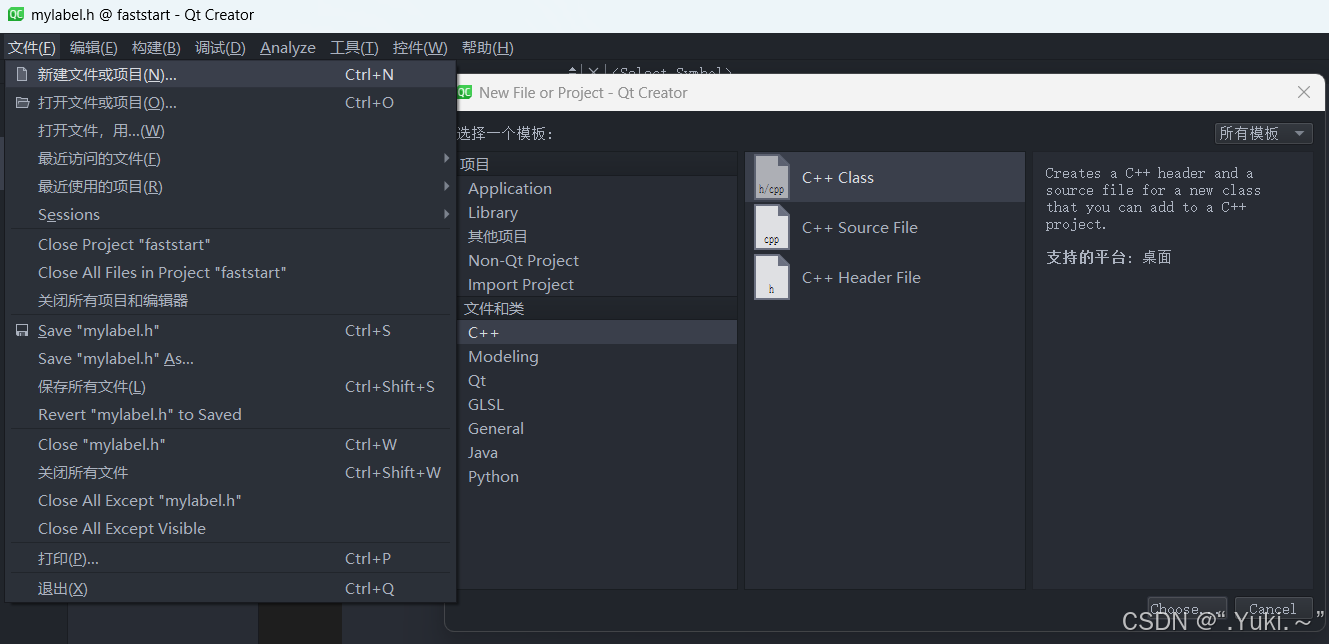
Task: Expand 最近访问的文件 submenu arrow
Action: 446,158
